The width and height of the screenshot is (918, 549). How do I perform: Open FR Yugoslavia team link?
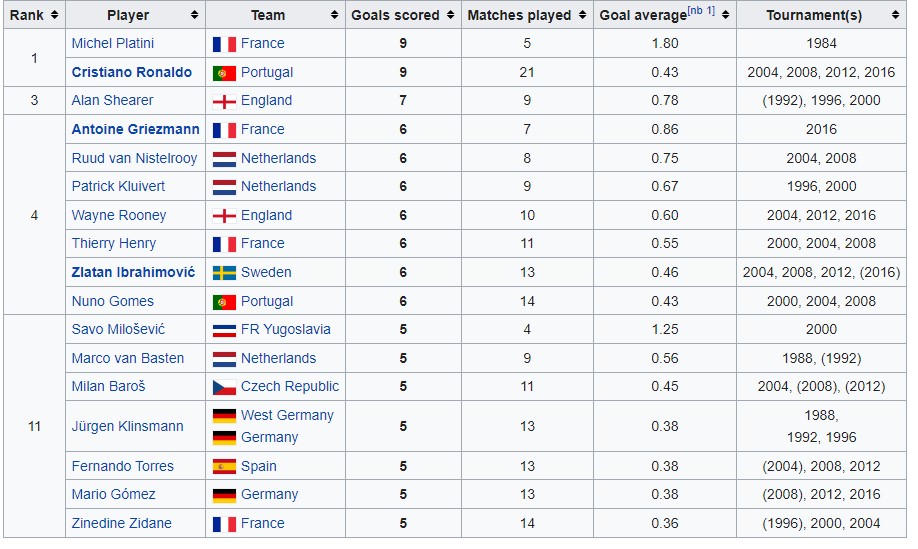pos(286,330)
